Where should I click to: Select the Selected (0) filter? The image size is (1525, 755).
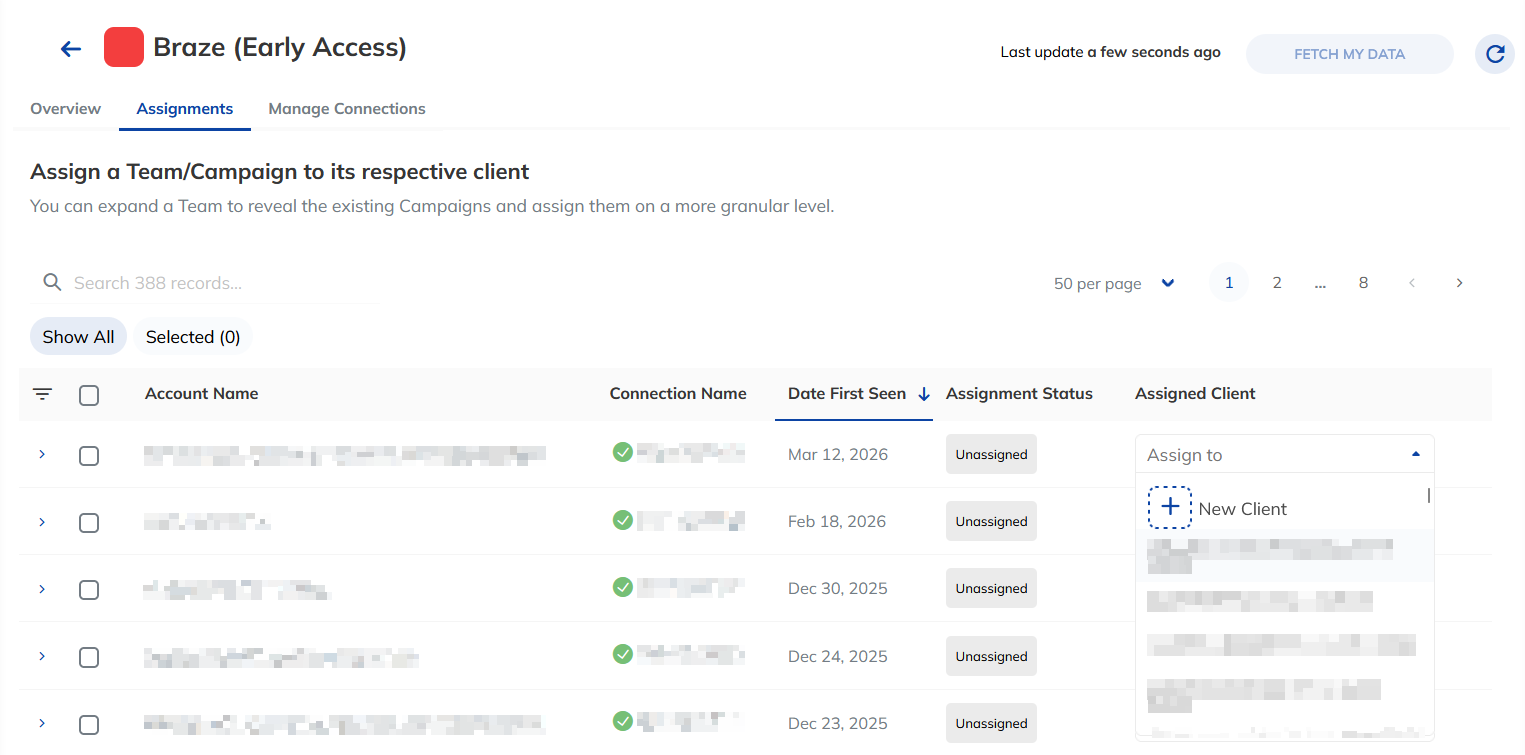click(193, 337)
